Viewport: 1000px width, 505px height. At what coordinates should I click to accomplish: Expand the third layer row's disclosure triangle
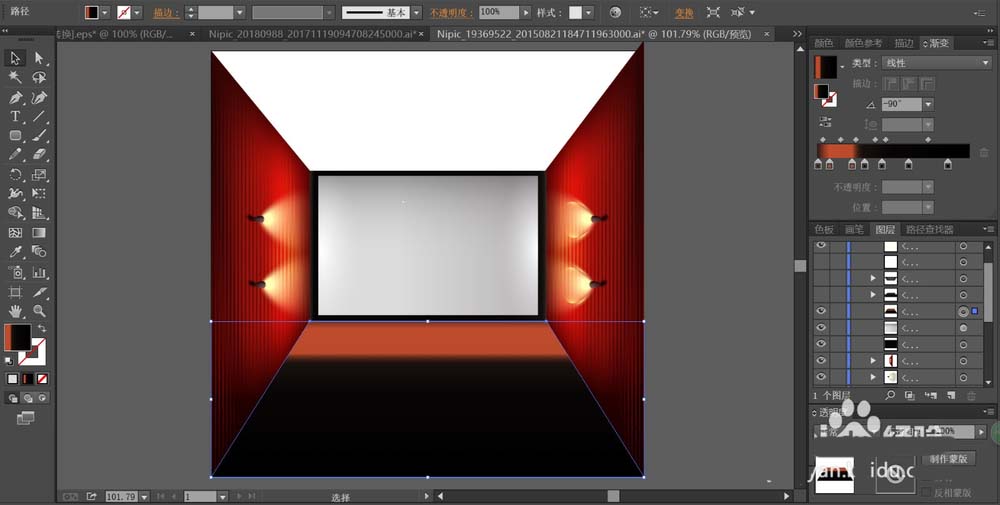coord(872,278)
